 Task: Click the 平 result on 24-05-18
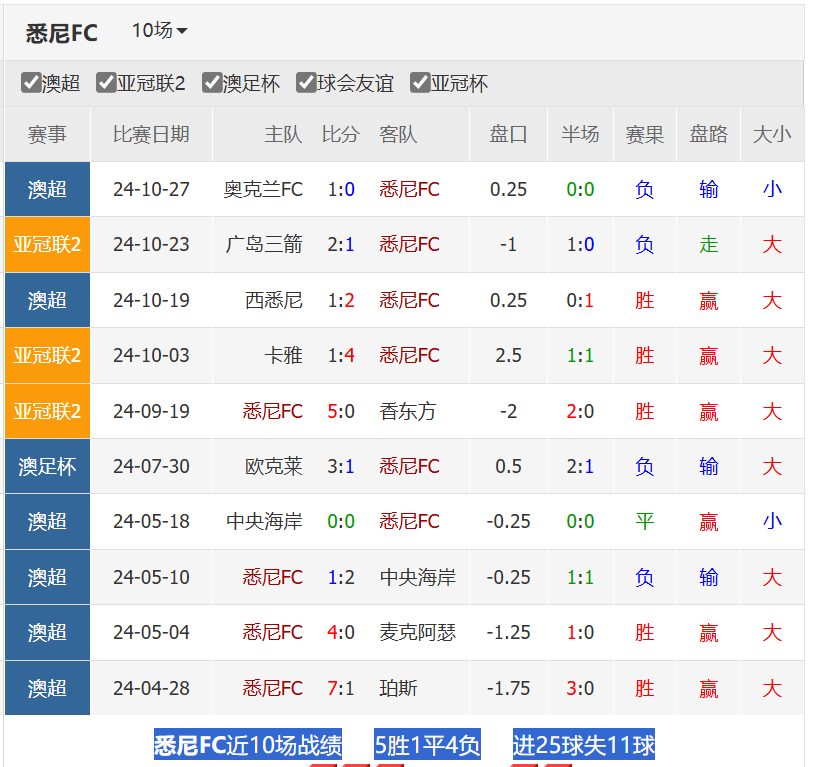[x=644, y=521]
